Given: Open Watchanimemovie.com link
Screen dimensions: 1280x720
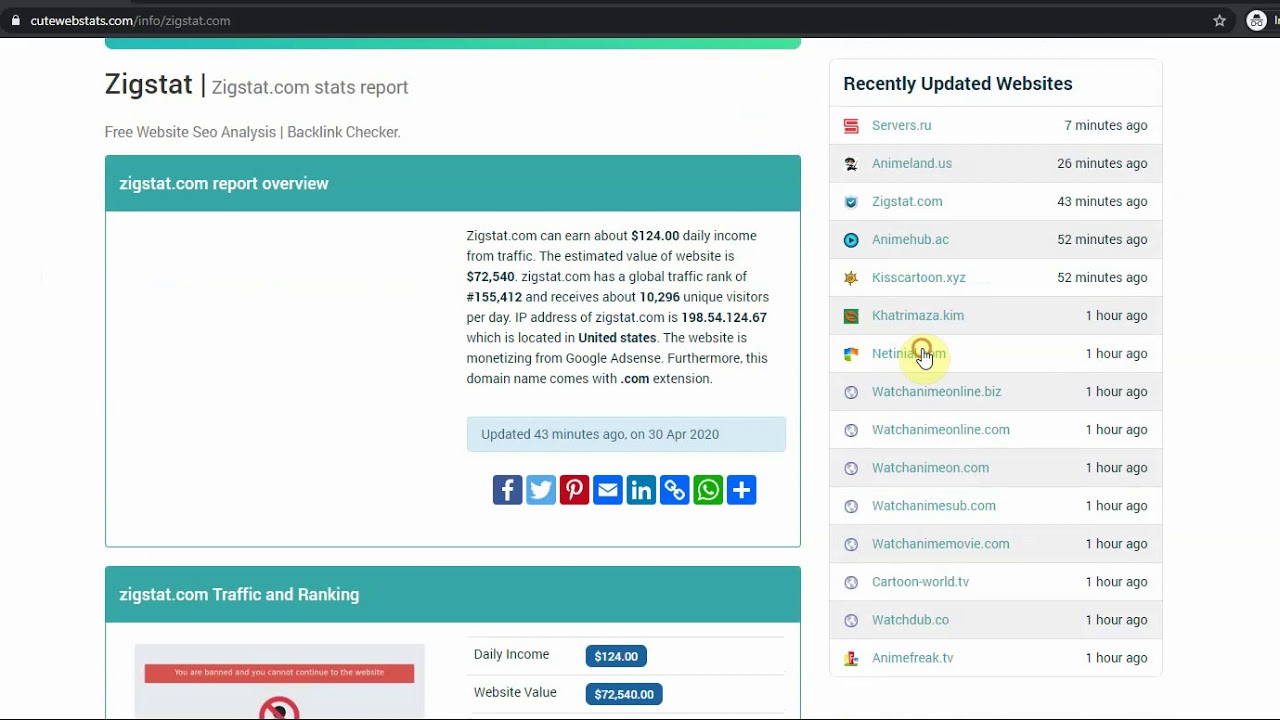Looking at the screenshot, I should (941, 543).
